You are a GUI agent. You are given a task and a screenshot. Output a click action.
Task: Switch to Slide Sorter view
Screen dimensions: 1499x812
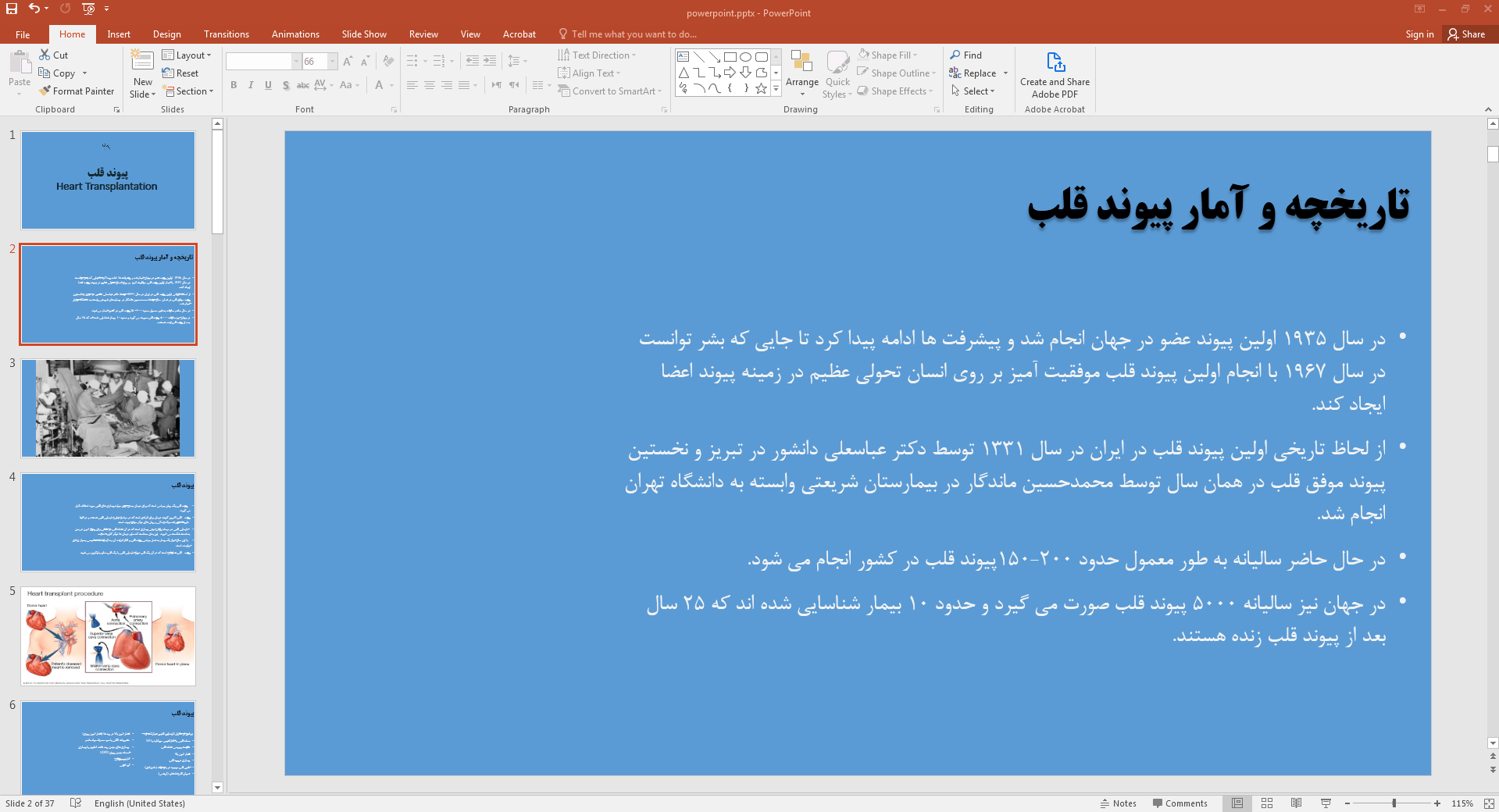(x=1267, y=803)
